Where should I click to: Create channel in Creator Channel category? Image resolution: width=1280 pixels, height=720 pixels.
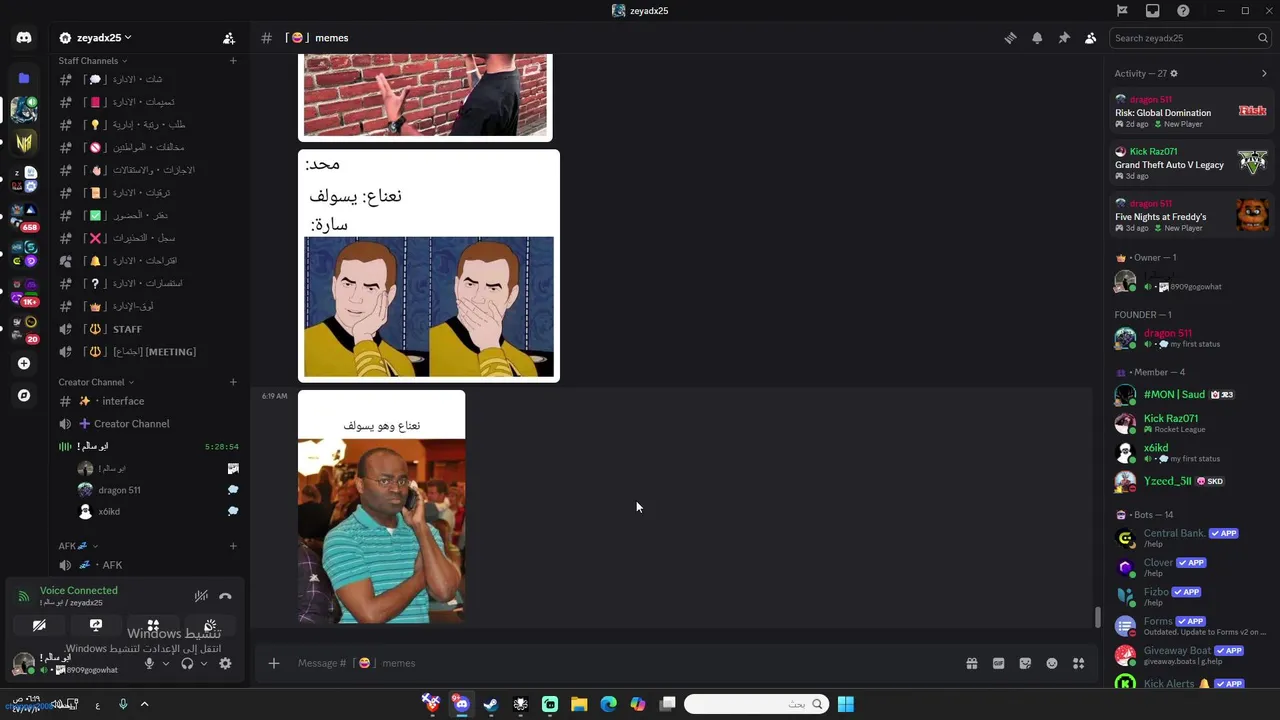pos(233,382)
